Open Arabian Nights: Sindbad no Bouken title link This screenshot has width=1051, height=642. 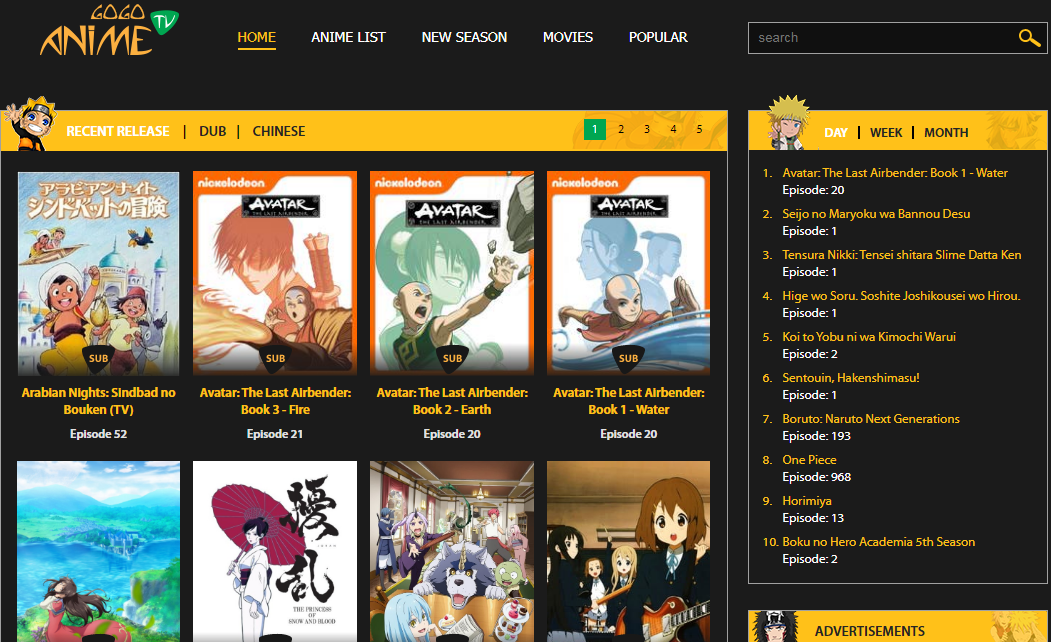[x=99, y=401]
